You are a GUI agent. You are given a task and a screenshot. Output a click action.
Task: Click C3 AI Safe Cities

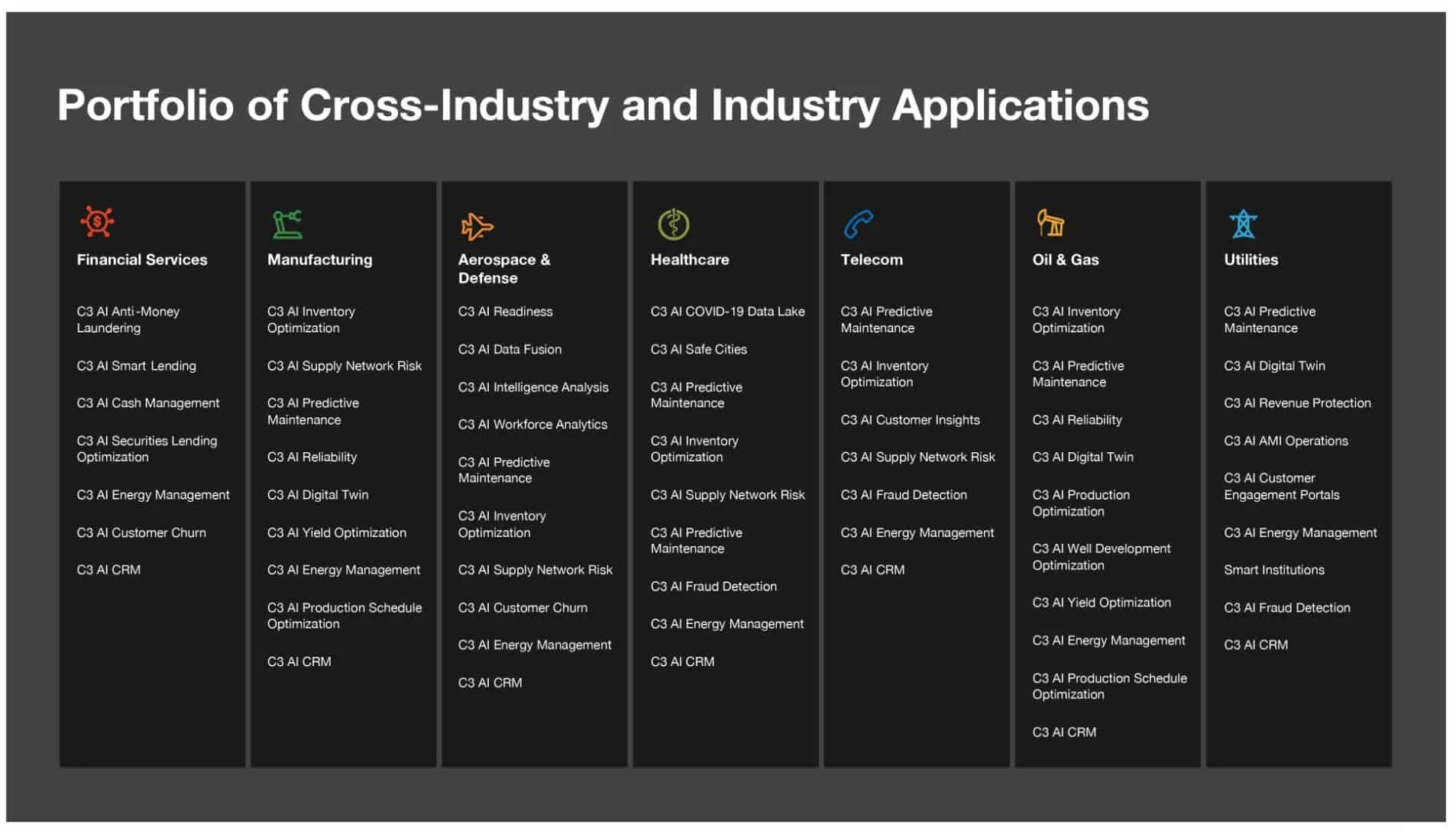699,350
